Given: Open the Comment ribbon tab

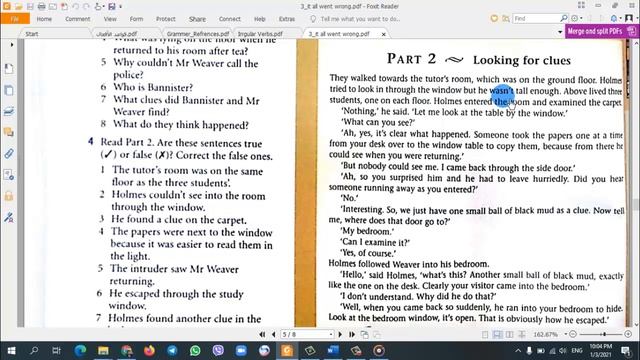Looking at the screenshot, I should tap(78, 19).
